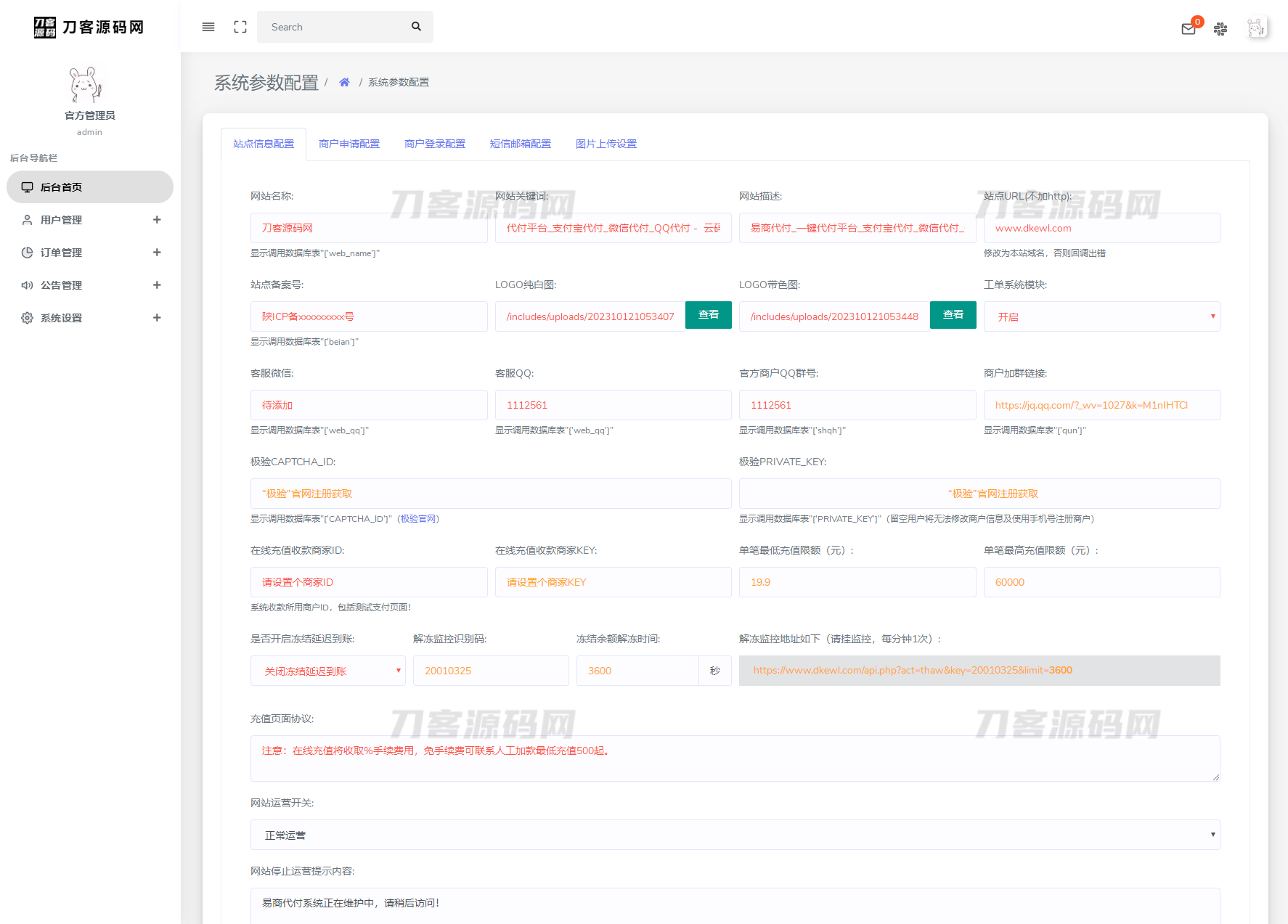Click 查看 button for LOGO纯白图
The image size is (1288, 924).
pyautogui.click(x=708, y=315)
